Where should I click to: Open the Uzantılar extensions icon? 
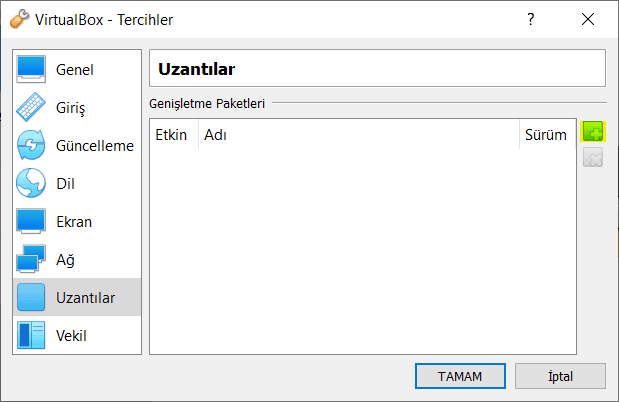pos(31,298)
